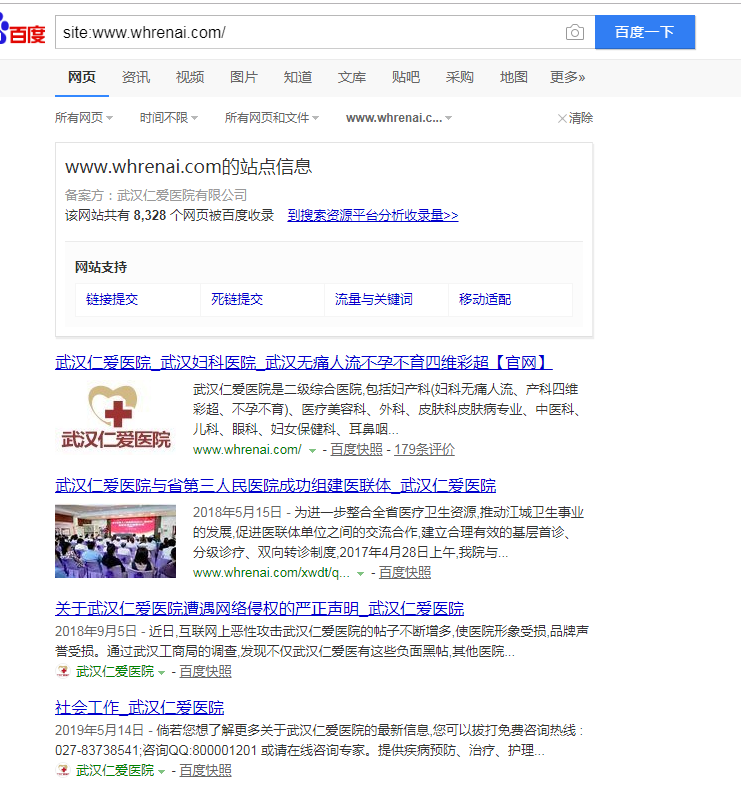Open the 知道 tab
Image resolution: width=741 pixels, height=789 pixels.
point(298,77)
